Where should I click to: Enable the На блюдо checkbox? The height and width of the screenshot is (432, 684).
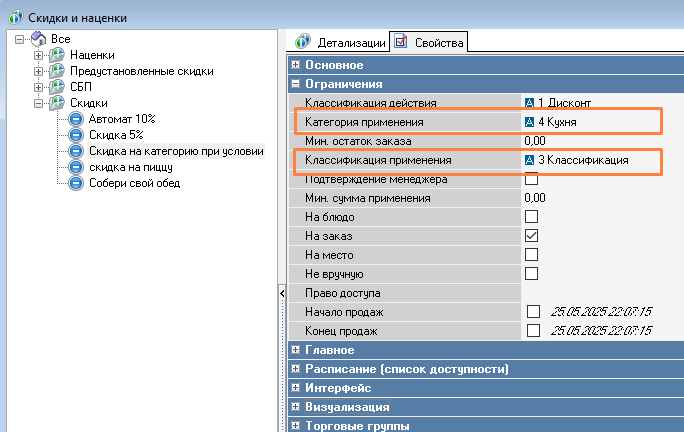(532, 217)
